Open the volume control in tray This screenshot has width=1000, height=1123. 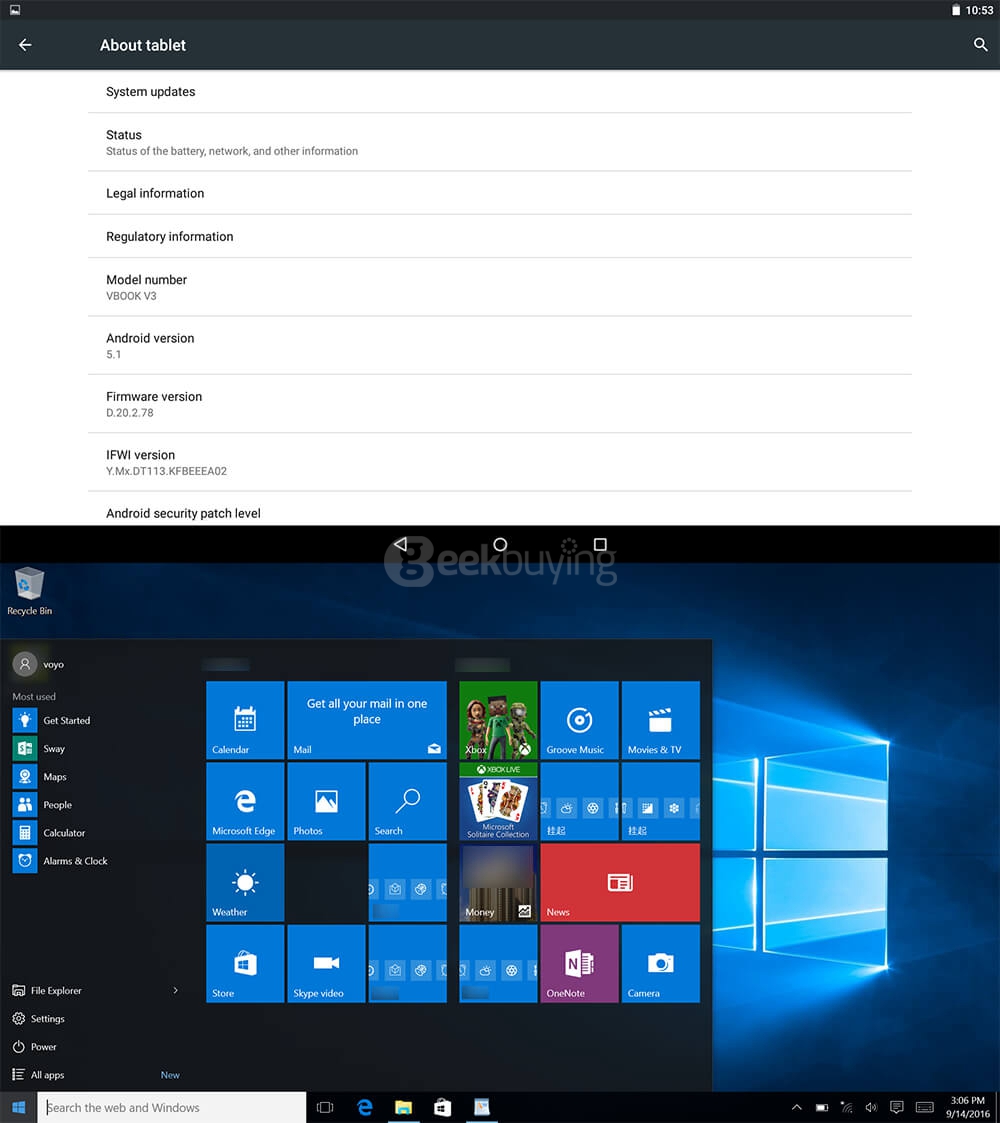tap(871, 1107)
